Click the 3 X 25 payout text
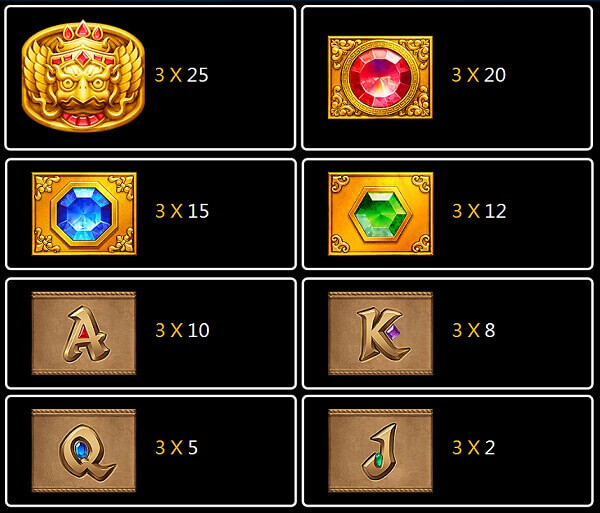 [182, 75]
